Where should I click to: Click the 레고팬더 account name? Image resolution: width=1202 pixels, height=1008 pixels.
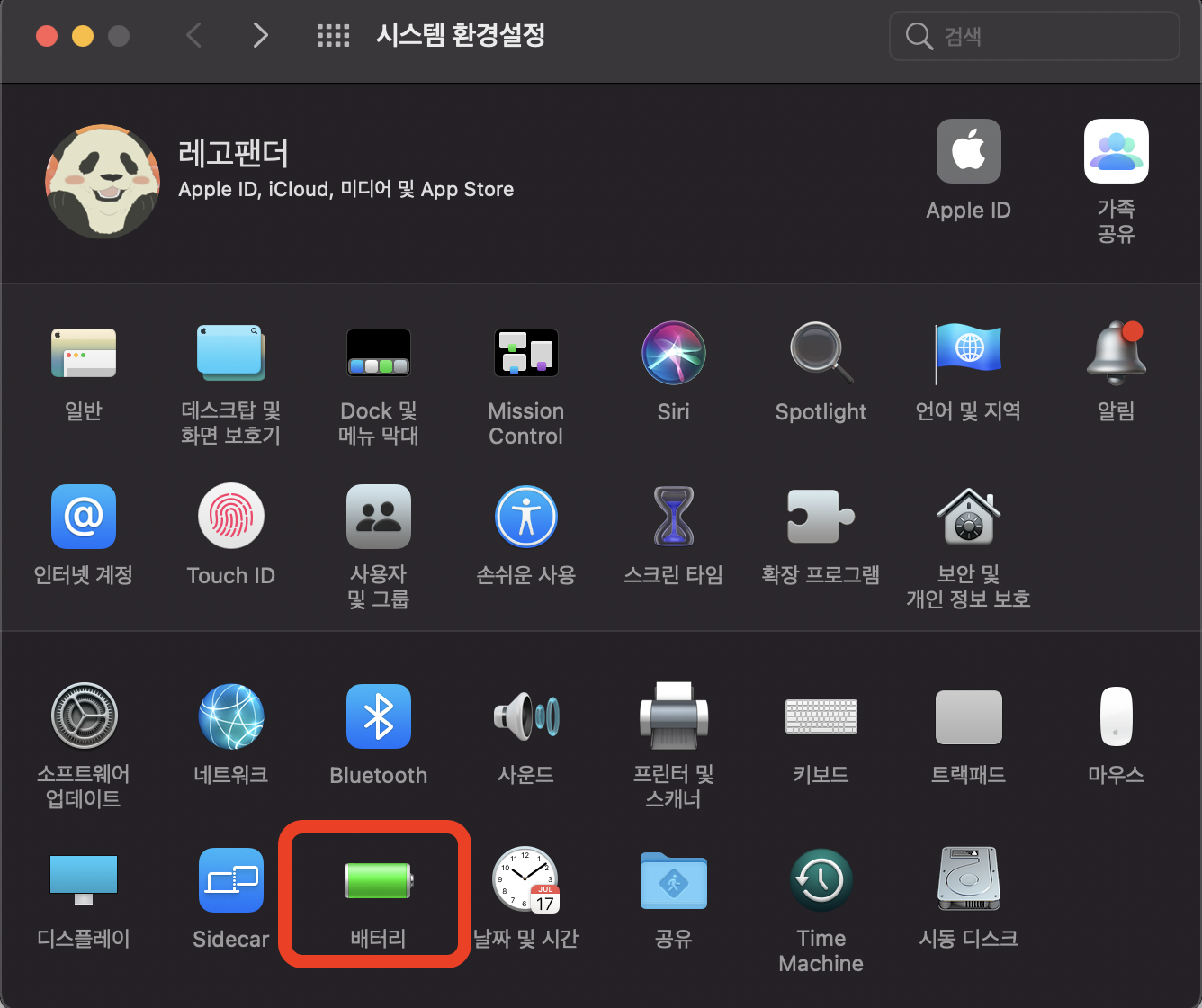click(234, 154)
